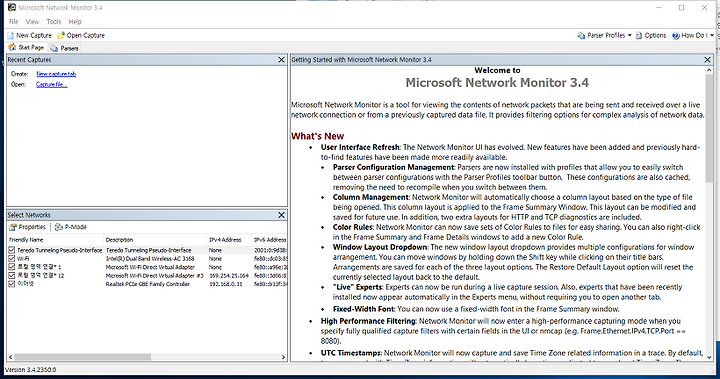Click Realtek PCIe GBE Family Controller description
This screenshot has height=379, width=720.
(147, 284)
